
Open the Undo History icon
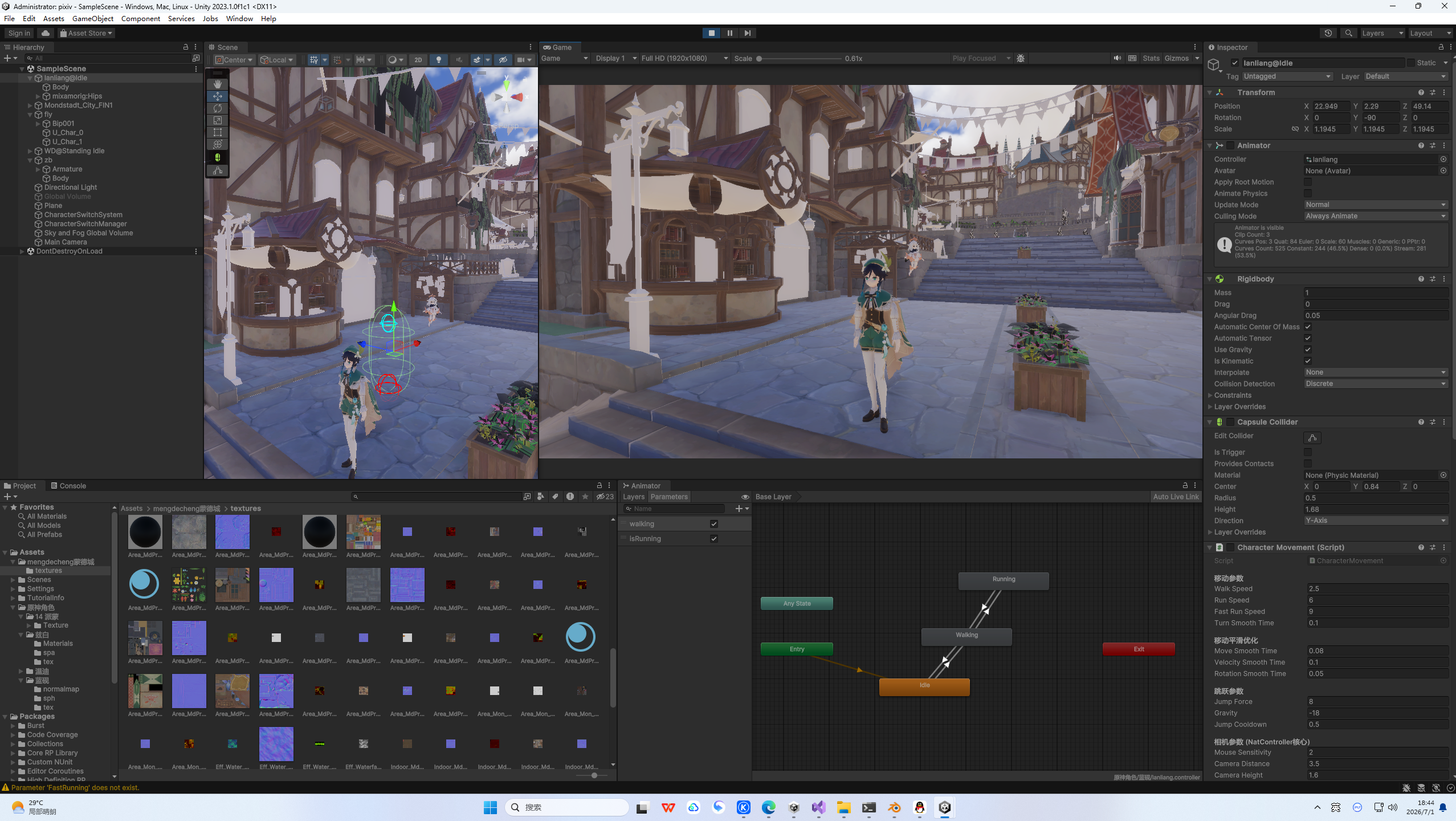click(1328, 33)
